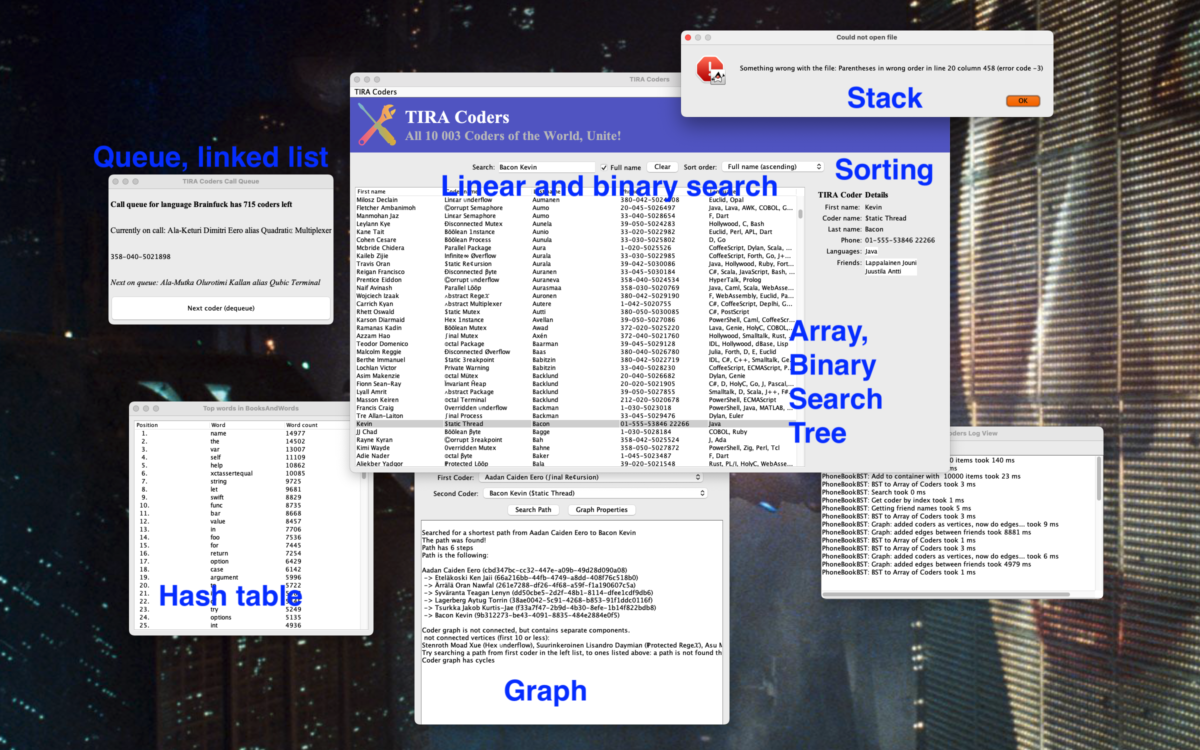Close the Call Queue window with its red button
Viewport: 1200px width, 750px height.
point(117,181)
